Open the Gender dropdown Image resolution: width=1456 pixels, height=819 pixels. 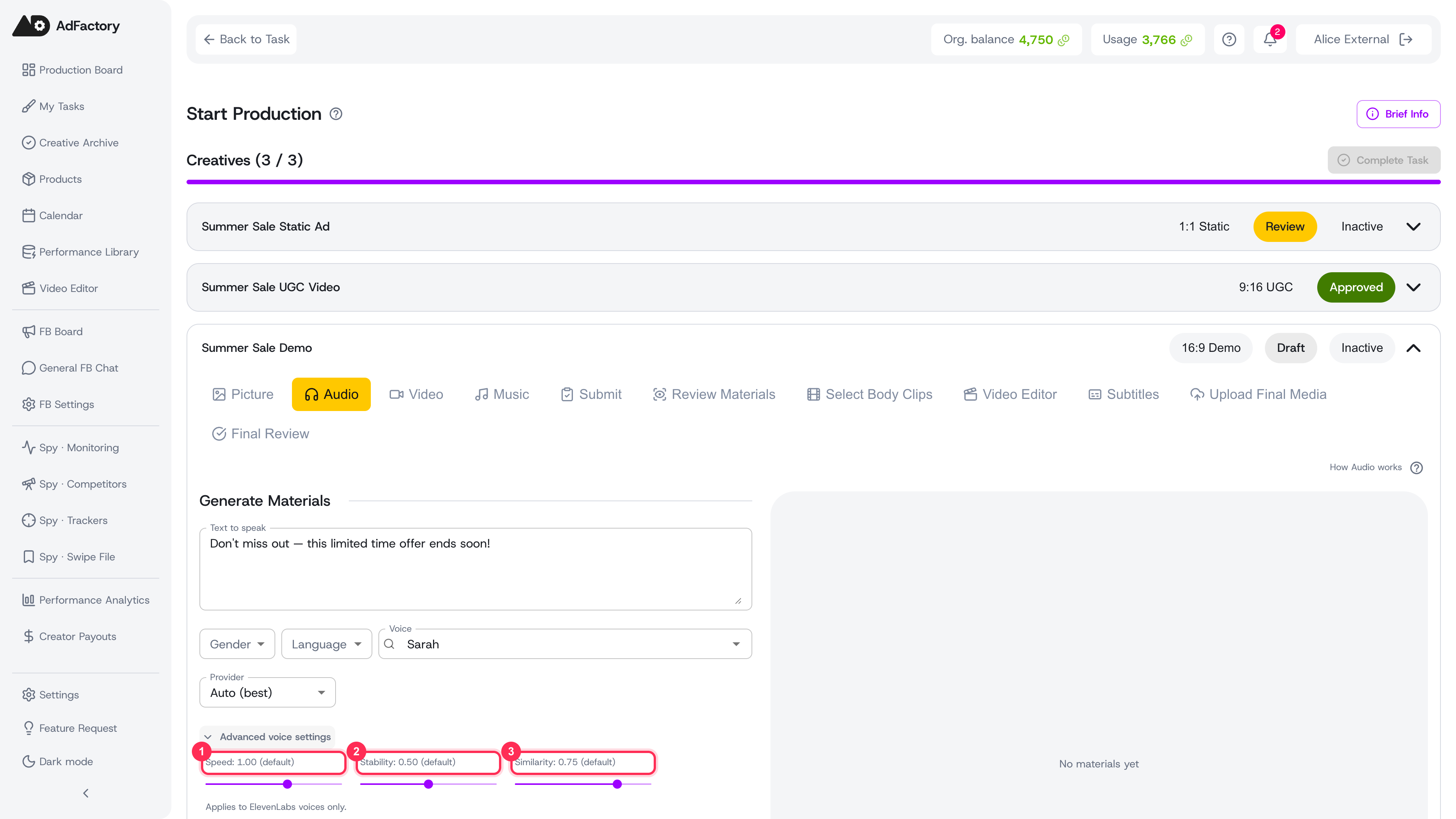click(x=237, y=644)
